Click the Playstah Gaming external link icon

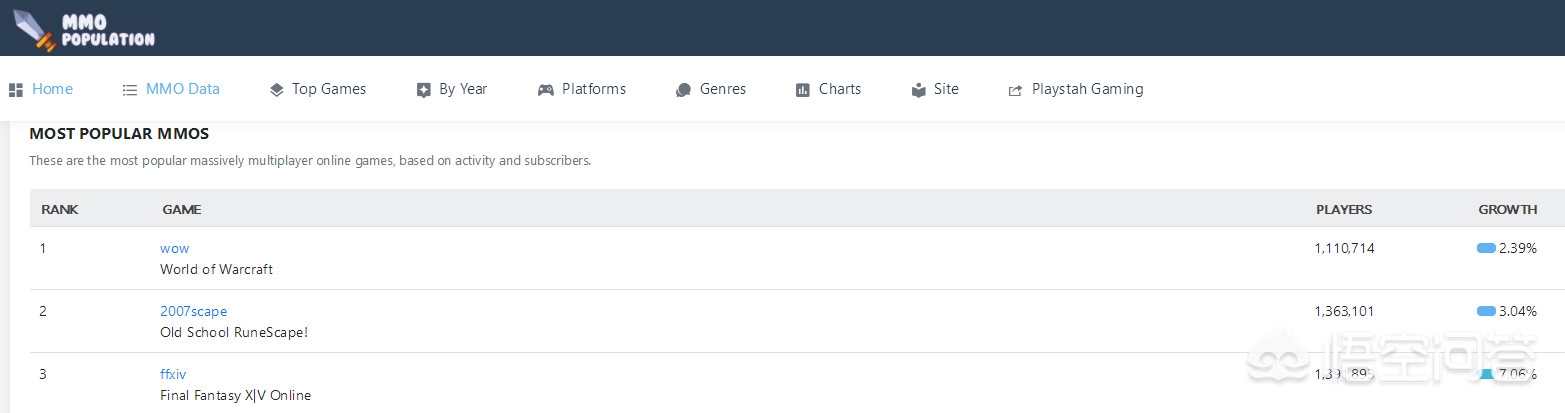click(1016, 90)
